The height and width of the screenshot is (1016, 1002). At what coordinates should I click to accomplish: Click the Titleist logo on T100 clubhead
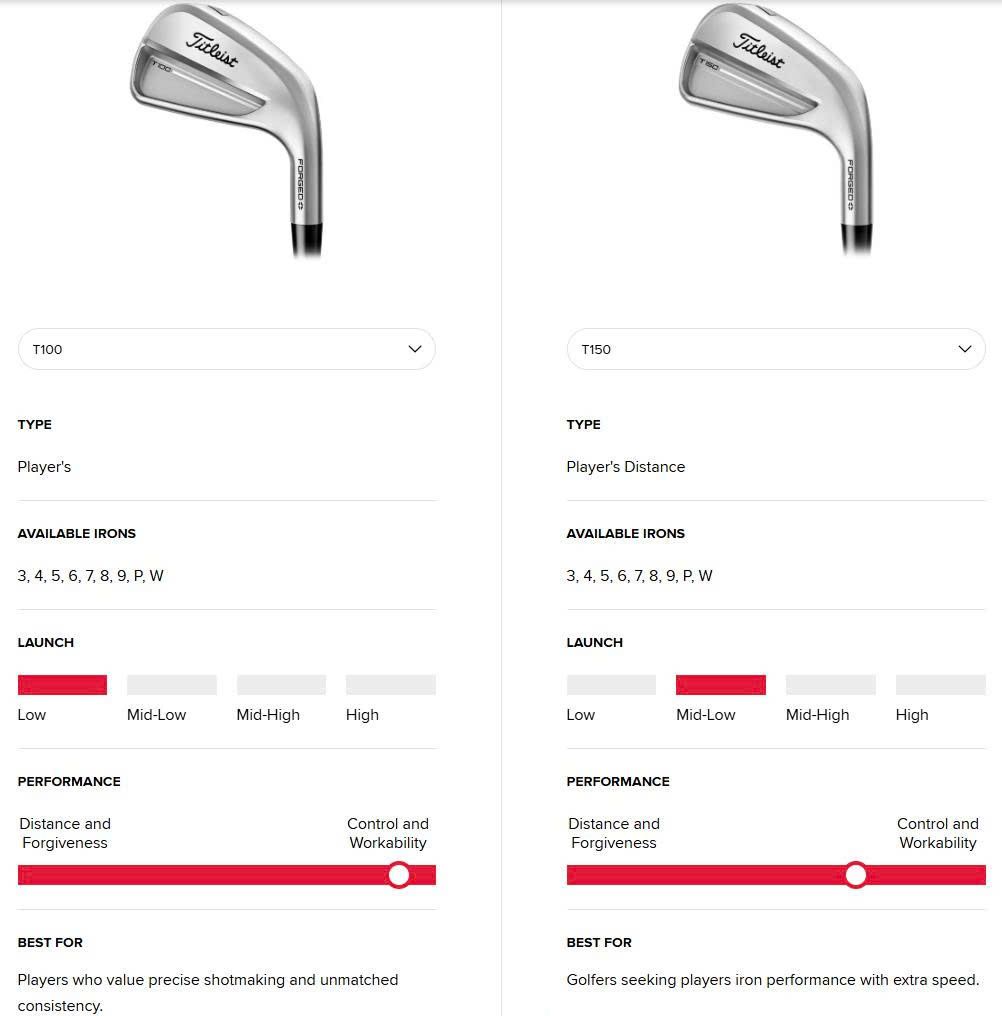212,50
